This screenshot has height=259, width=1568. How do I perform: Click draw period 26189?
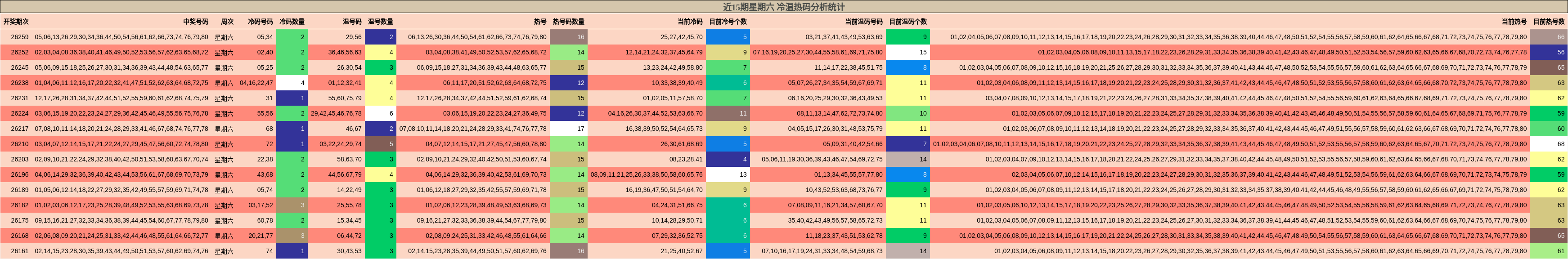pos(19,190)
